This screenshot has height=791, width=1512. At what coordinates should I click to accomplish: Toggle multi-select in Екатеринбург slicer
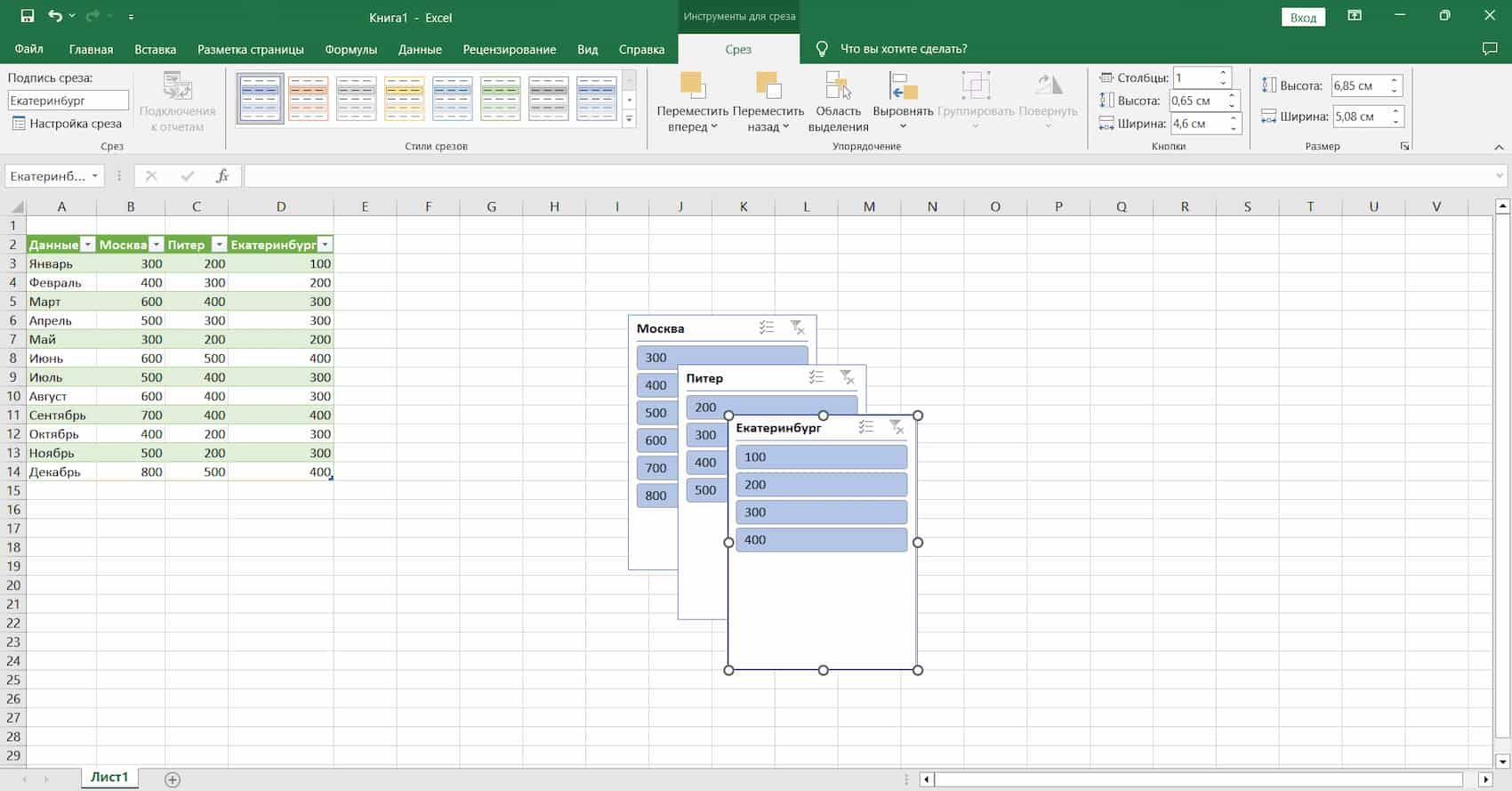click(x=866, y=428)
